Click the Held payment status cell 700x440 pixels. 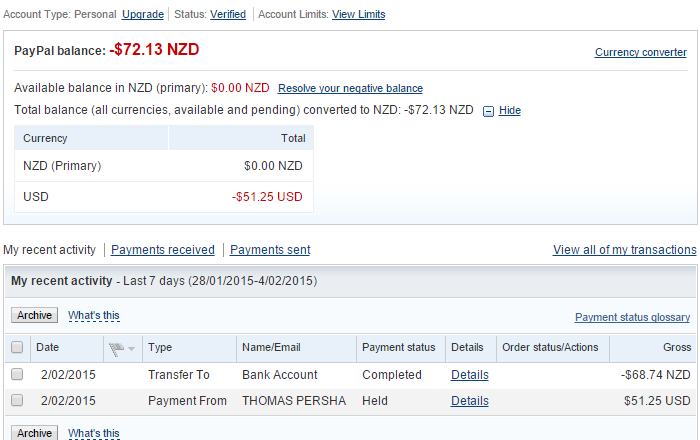(x=375, y=401)
